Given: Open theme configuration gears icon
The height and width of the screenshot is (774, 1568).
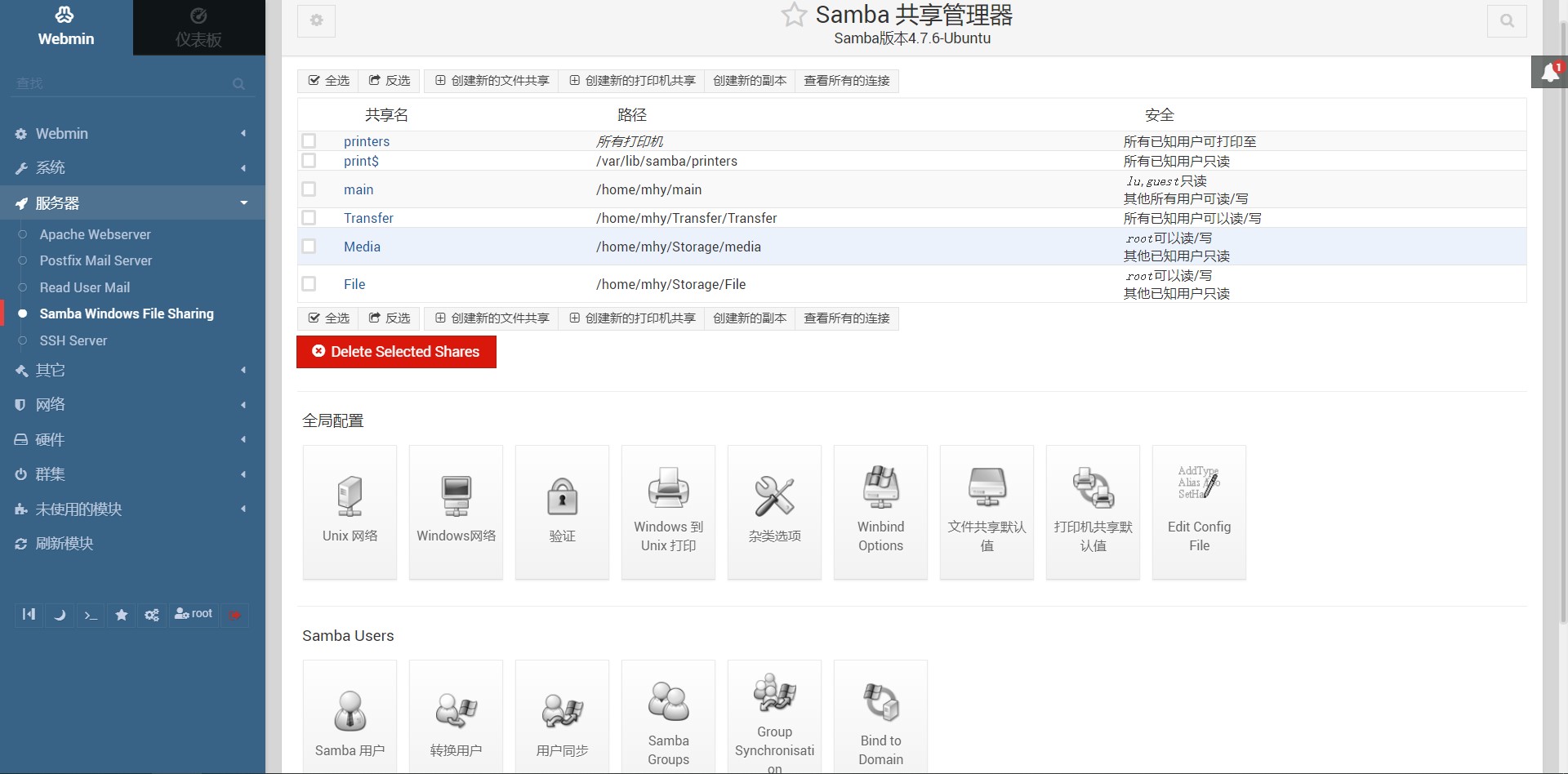Looking at the screenshot, I should tap(152, 614).
